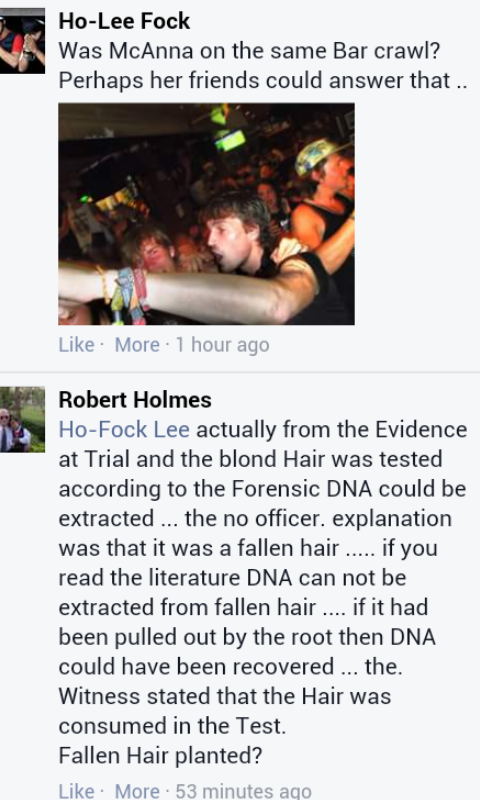Viewport: 480px width, 800px height.
Task: Select the 'Witness stated that the Hair was' line
Action: (x=225, y=696)
